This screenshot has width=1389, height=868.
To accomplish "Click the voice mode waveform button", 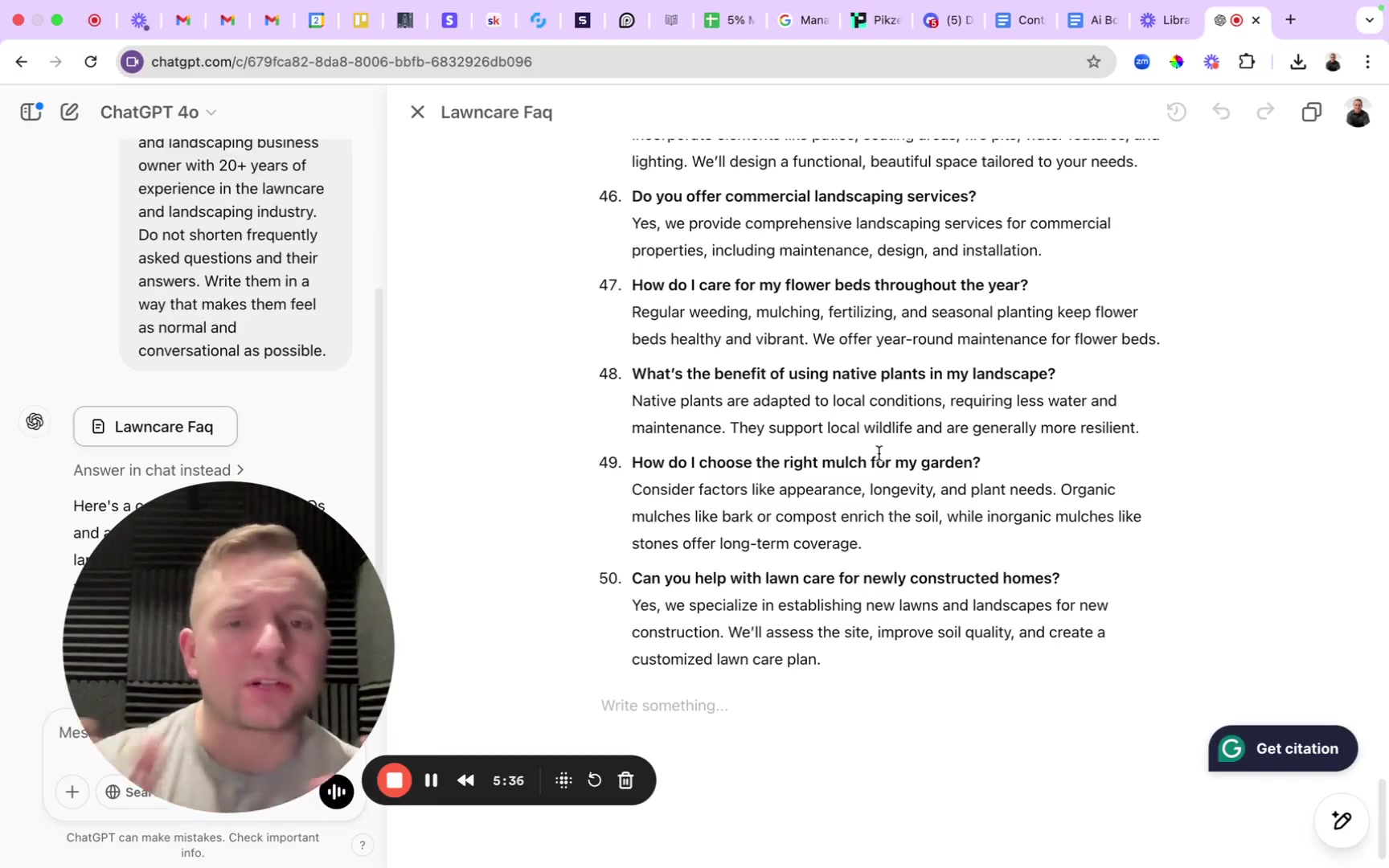I will coord(337,792).
